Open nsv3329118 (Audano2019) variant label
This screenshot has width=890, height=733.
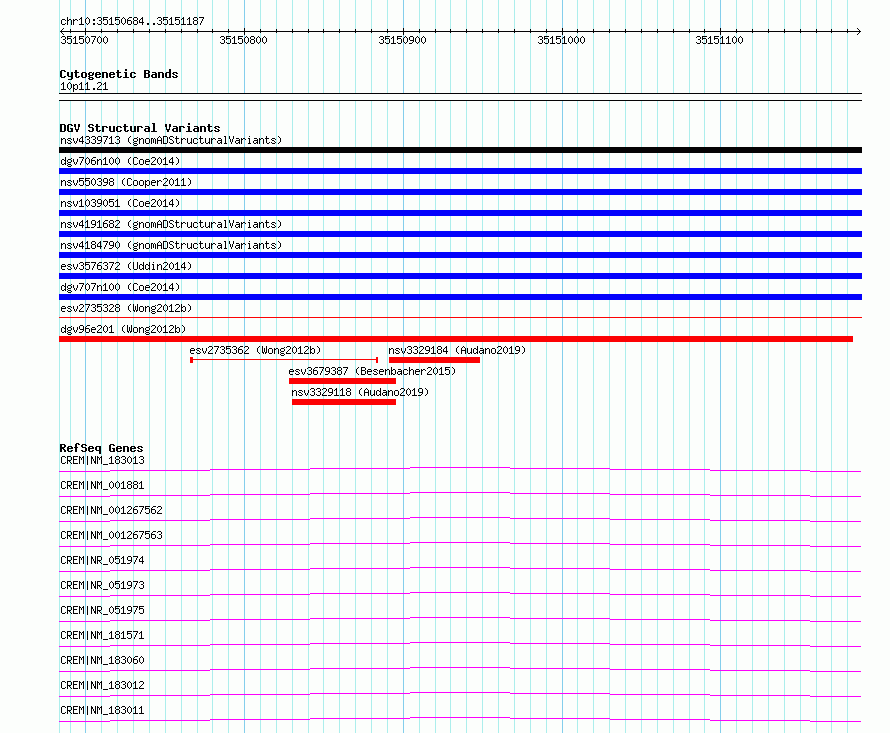360,392
